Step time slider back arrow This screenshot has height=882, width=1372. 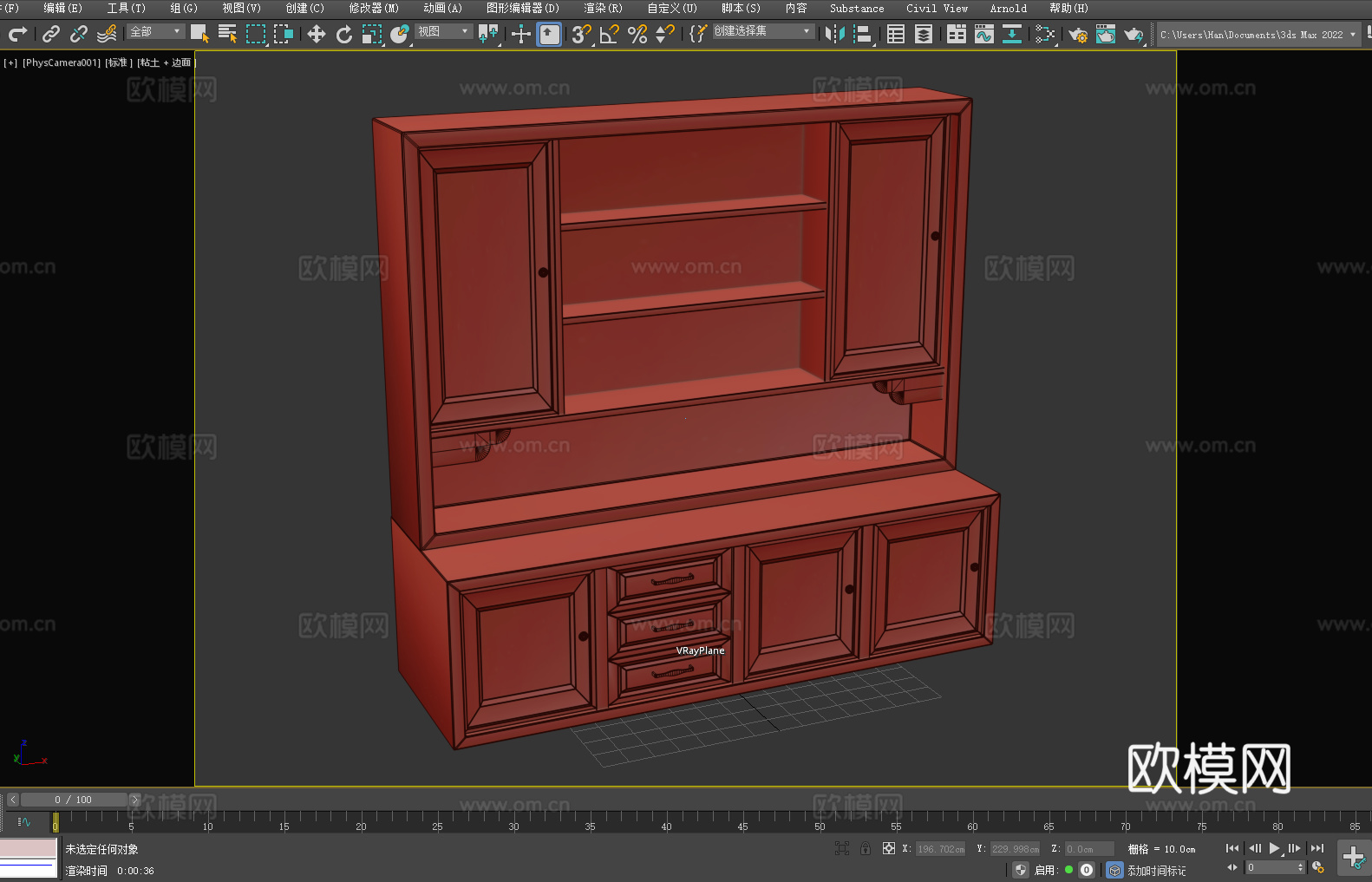tap(12, 800)
